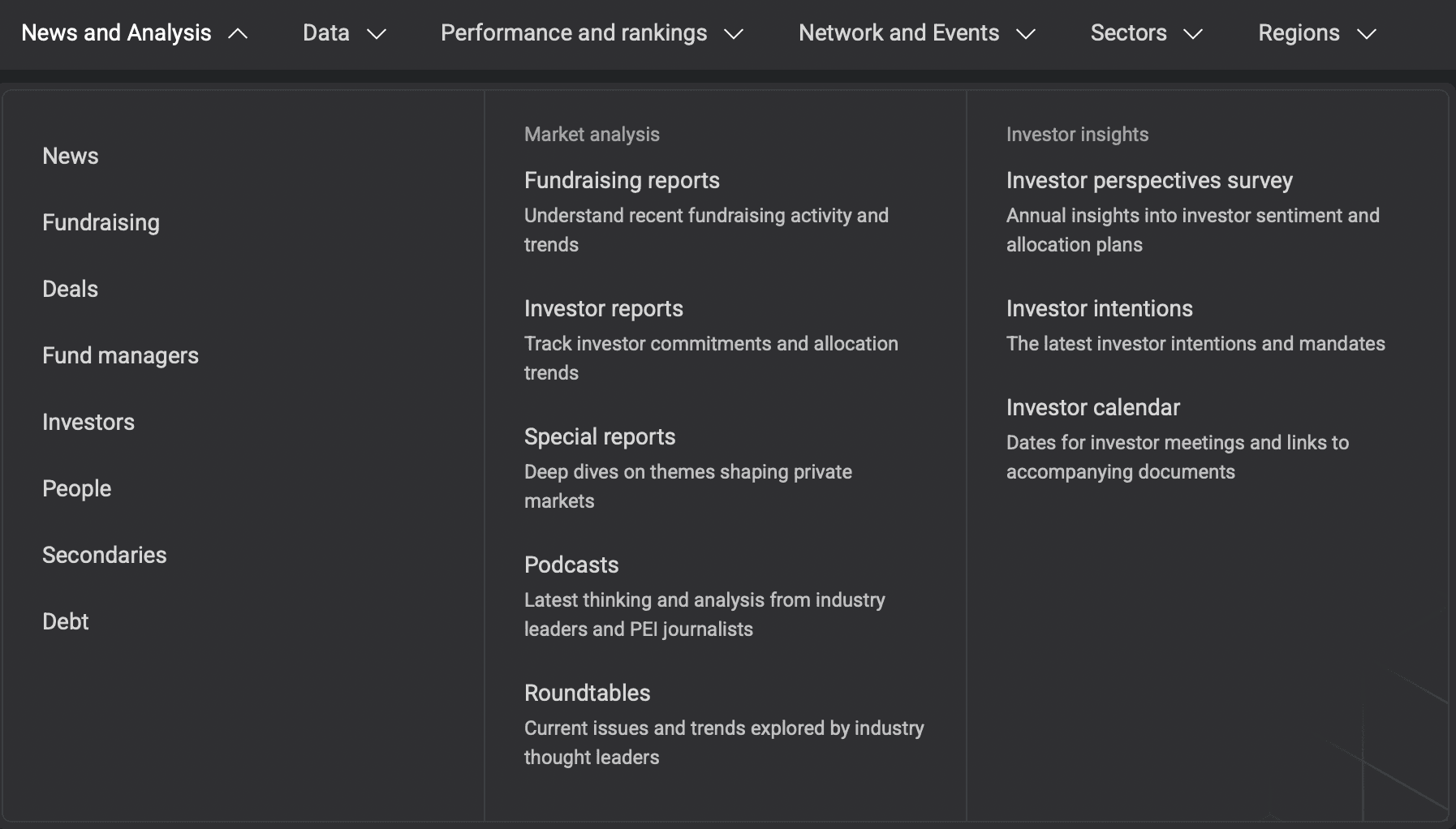The image size is (1456, 829).
Task: Expand the Data dropdown chevron
Action: click(377, 34)
